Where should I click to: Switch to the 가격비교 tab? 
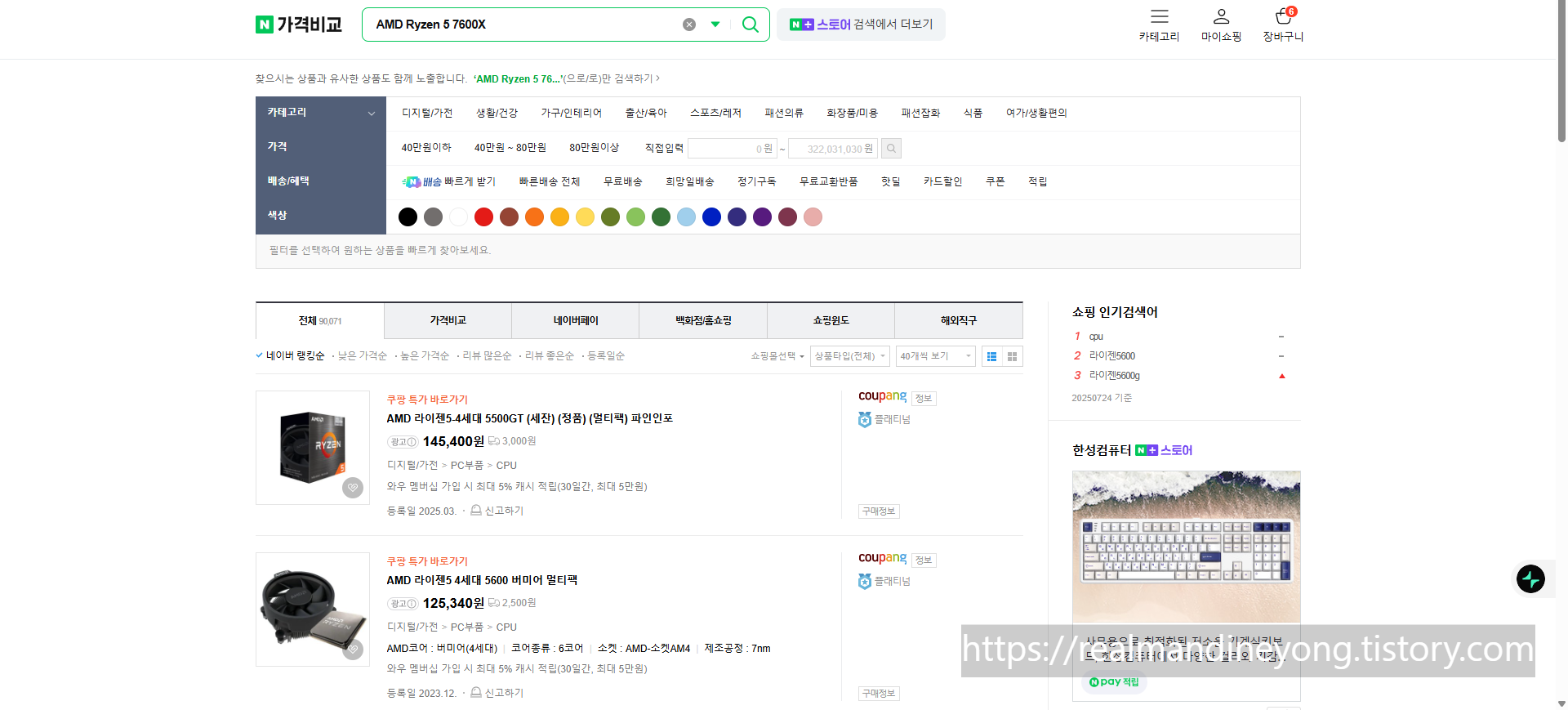point(448,320)
